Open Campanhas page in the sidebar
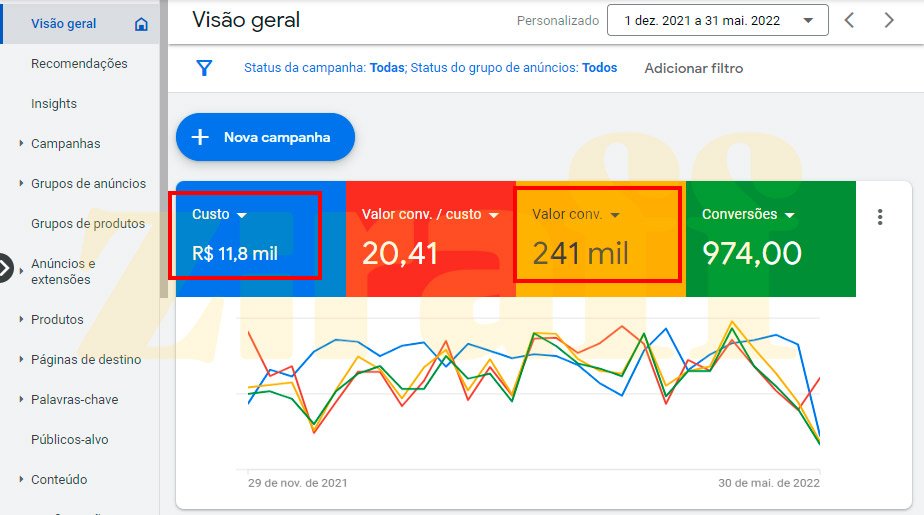Image resolution: width=924 pixels, height=515 pixels. tap(65, 144)
